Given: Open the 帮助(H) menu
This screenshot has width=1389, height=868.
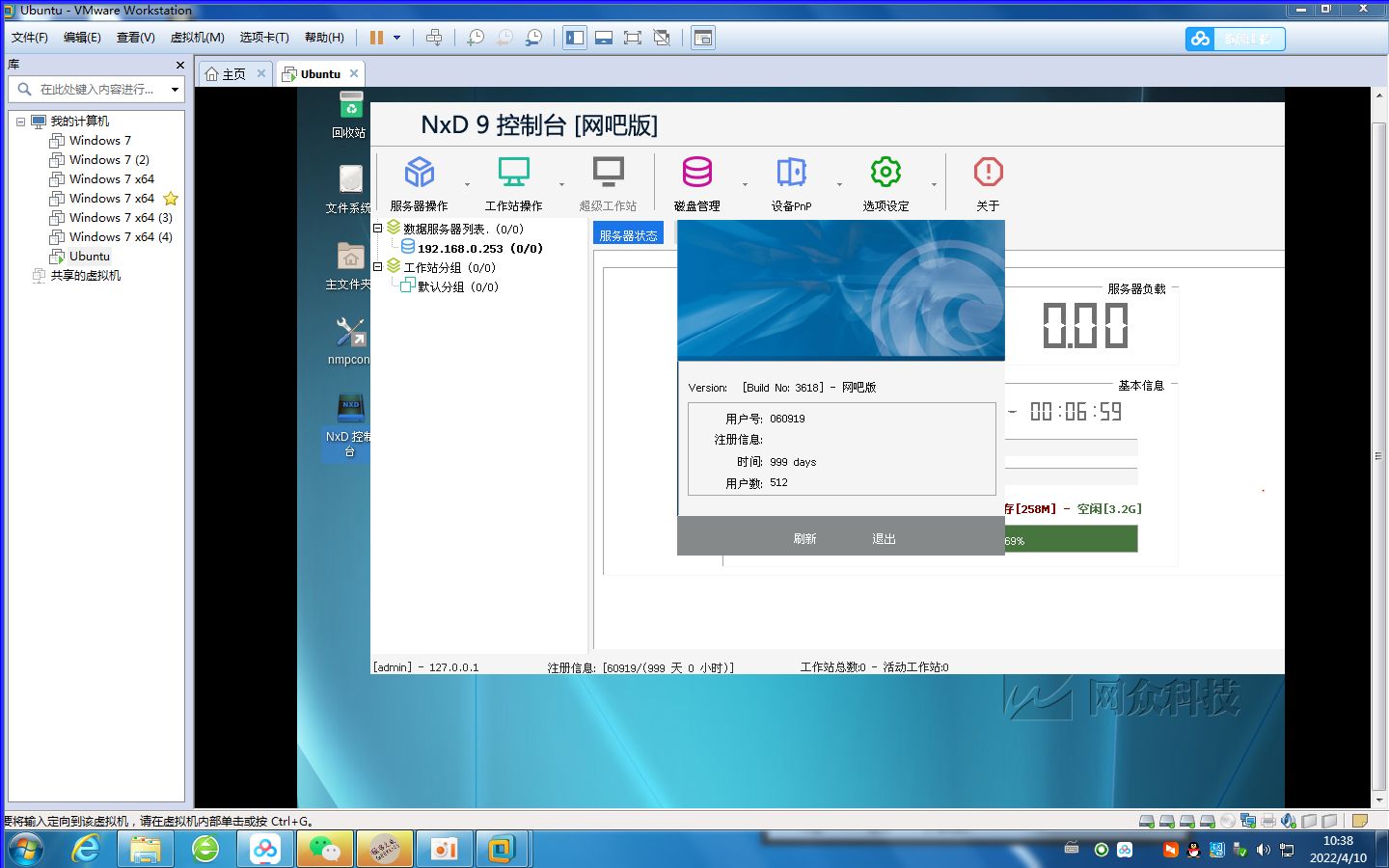Looking at the screenshot, I should click(x=324, y=38).
